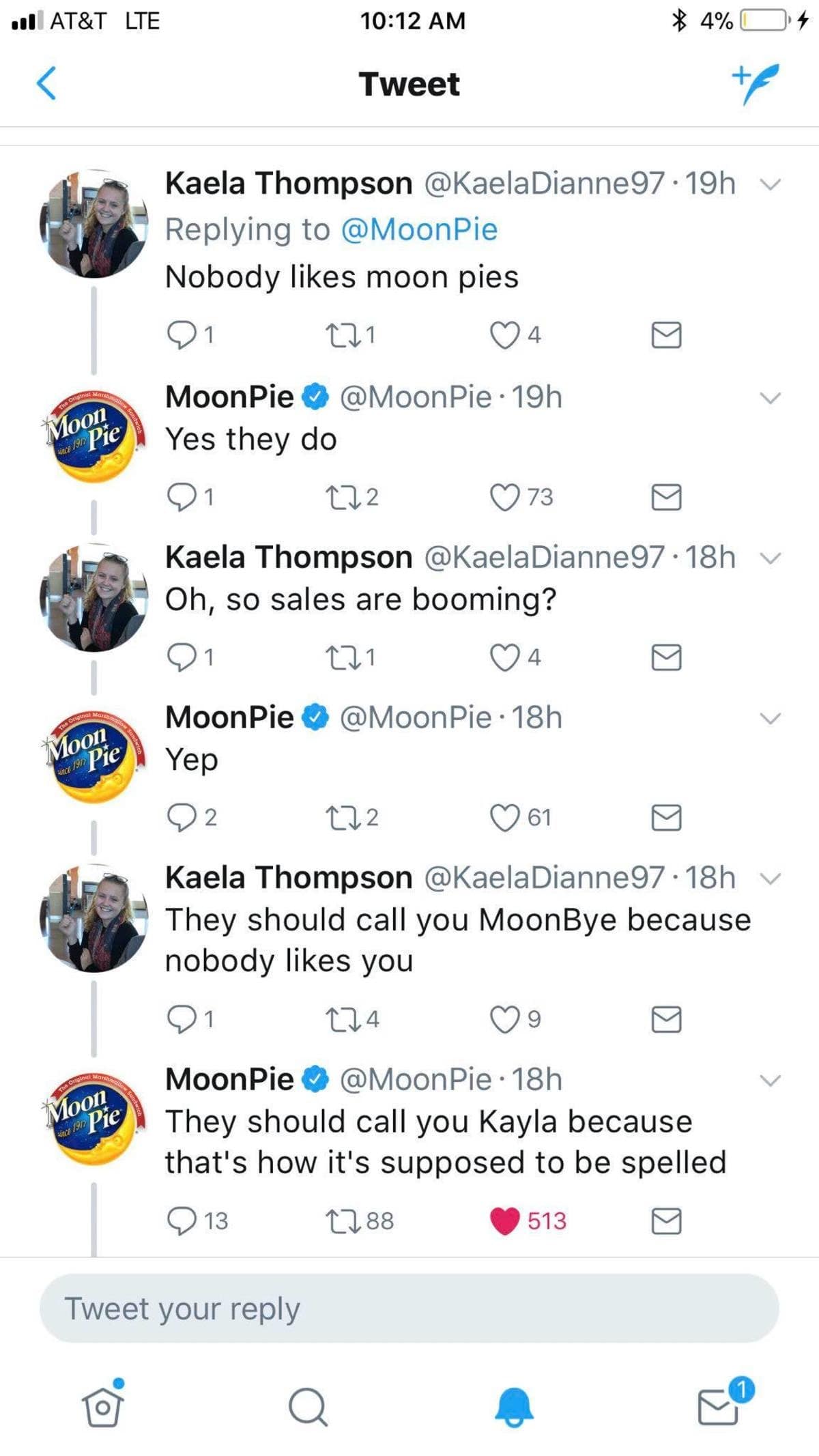Expand options for the Kayla spelling reply

point(770,1080)
